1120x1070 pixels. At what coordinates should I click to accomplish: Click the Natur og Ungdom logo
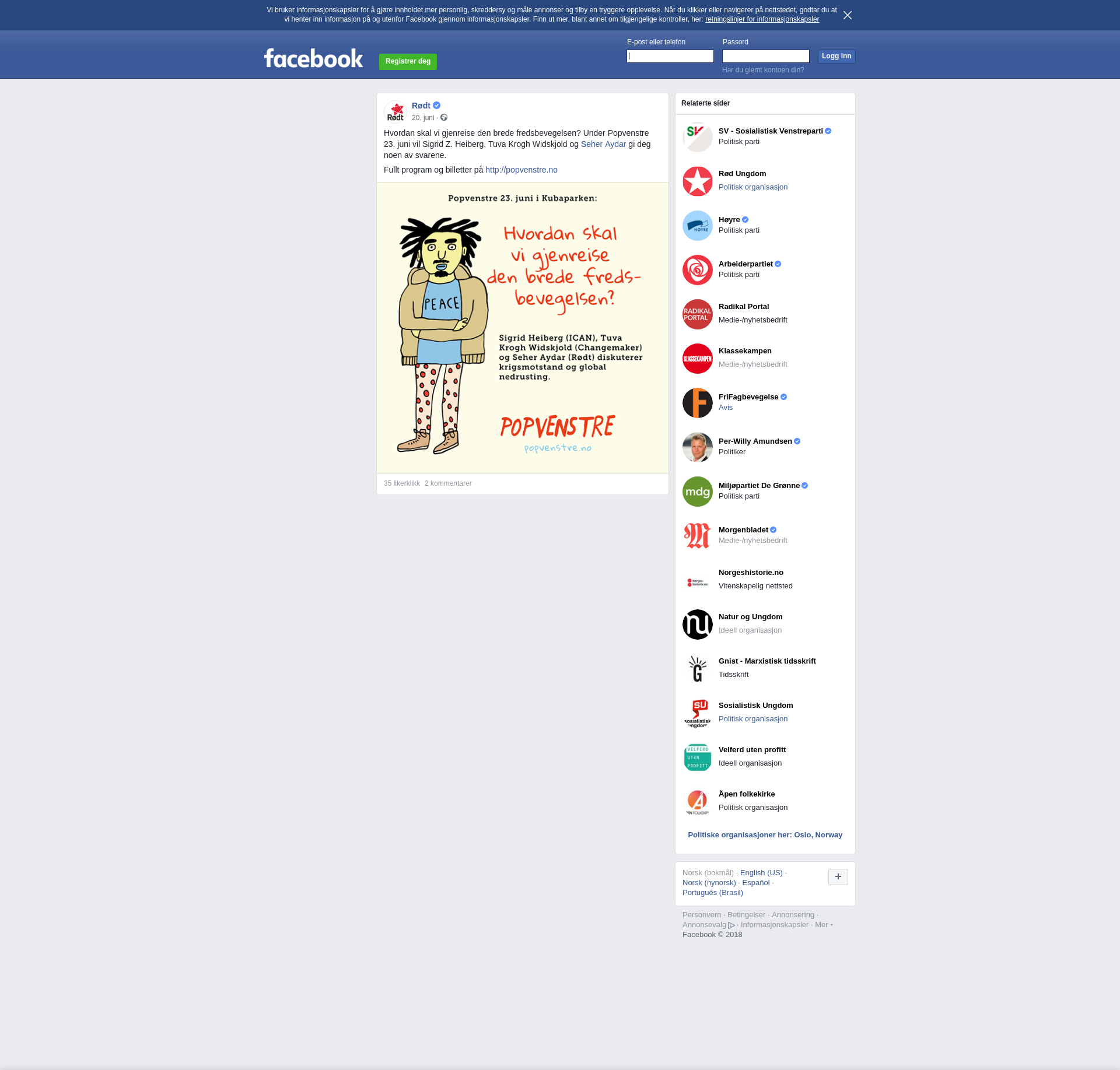[698, 625]
